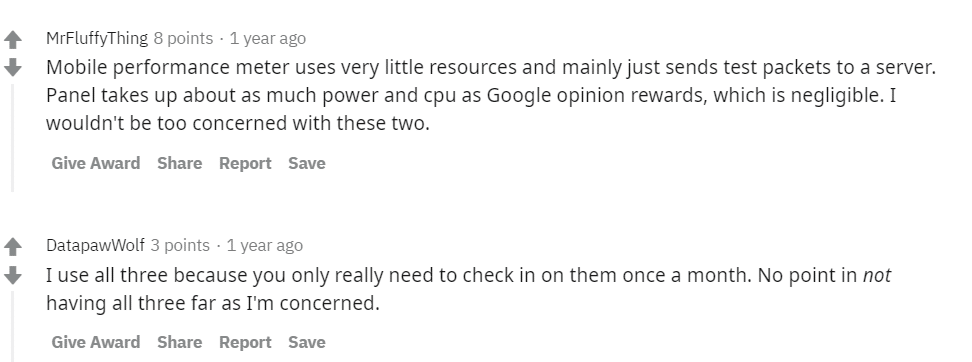The height and width of the screenshot is (362, 972).
Task: Downvote DatapawWolf's comment
Action: (x=12, y=275)
